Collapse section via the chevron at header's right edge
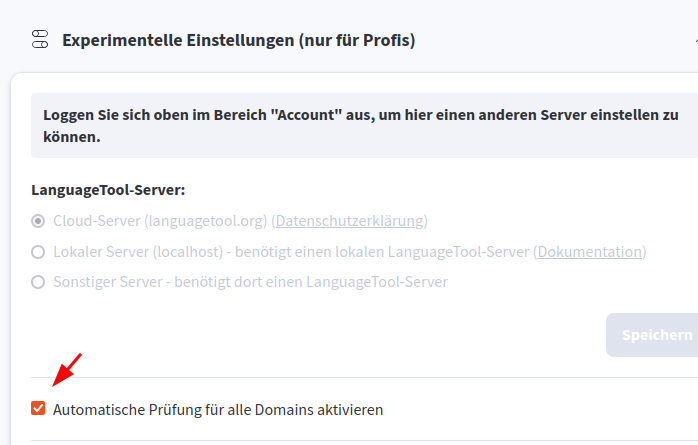Viewport: 698px width, 445px height. click(x=696, y=40)
